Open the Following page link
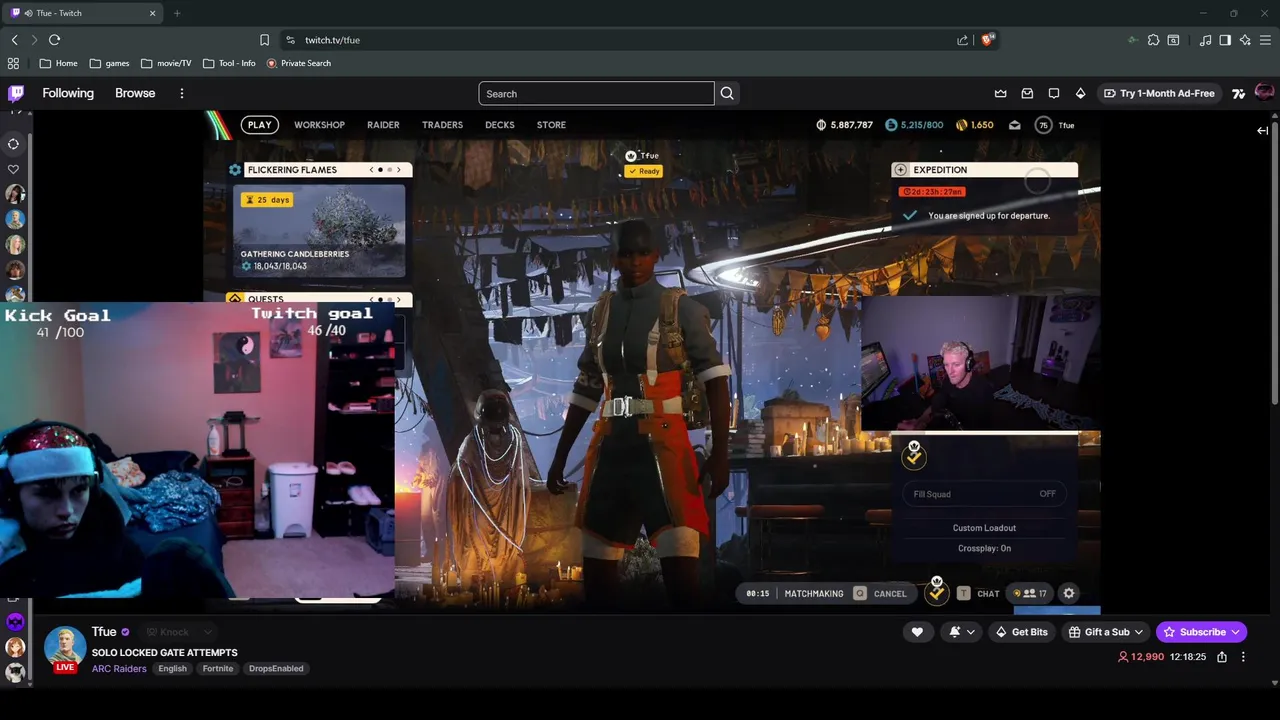1280x720 pixels. pos(68,93)
